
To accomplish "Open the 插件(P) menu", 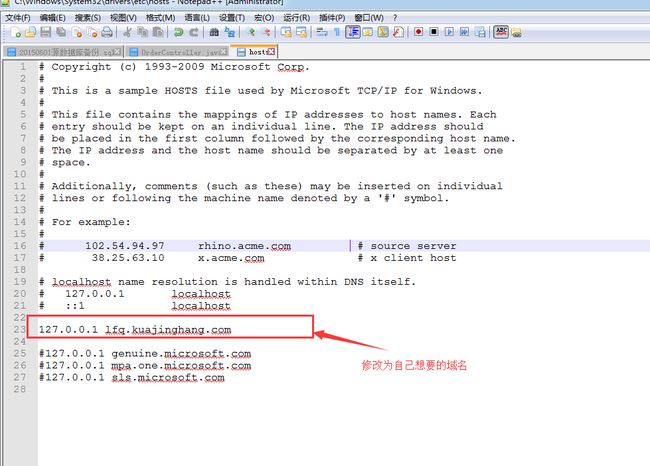I will (332, 18).
